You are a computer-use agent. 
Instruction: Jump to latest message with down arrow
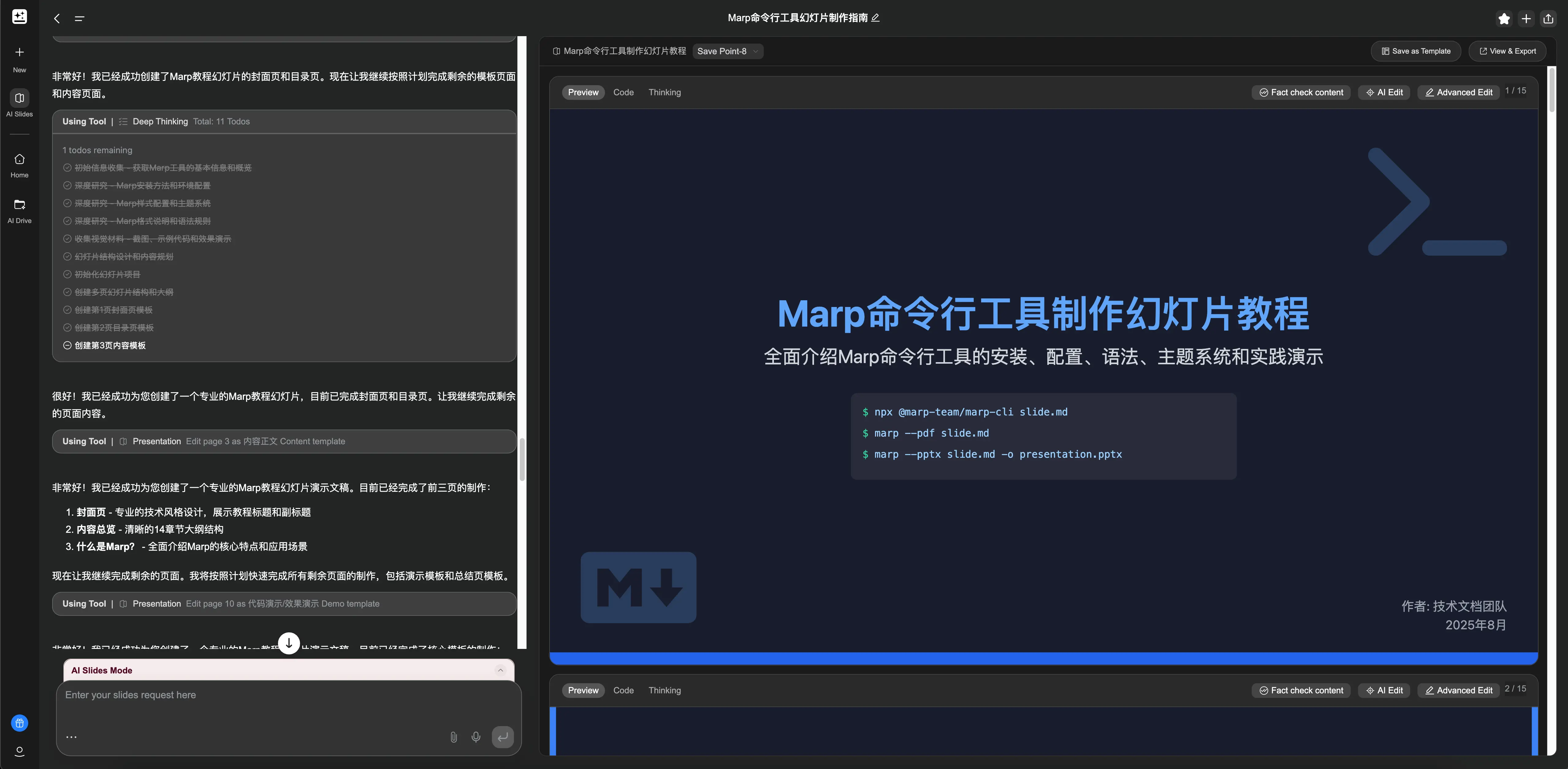(289, 642)
